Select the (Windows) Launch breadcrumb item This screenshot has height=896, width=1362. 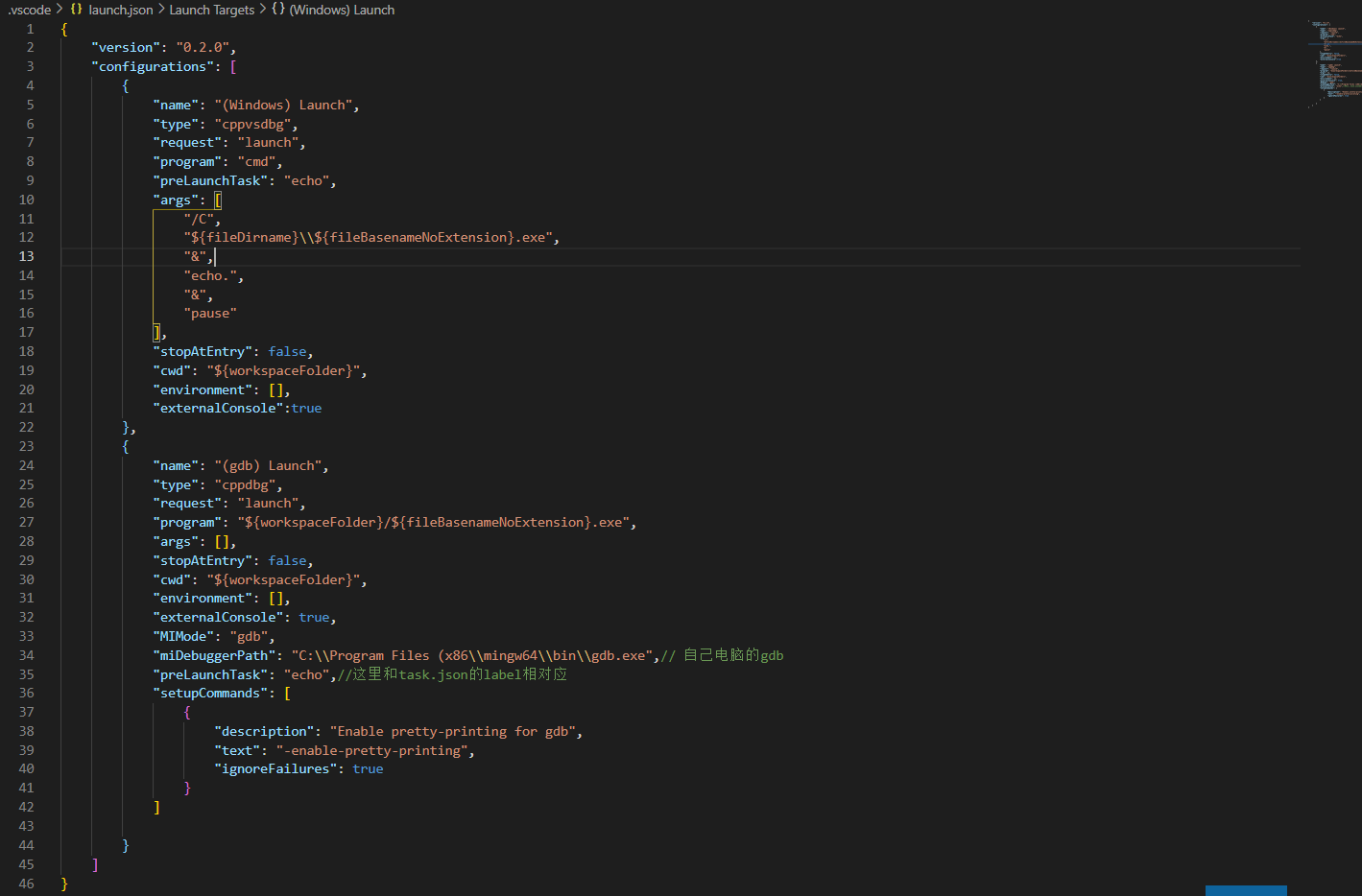[342, 10]
